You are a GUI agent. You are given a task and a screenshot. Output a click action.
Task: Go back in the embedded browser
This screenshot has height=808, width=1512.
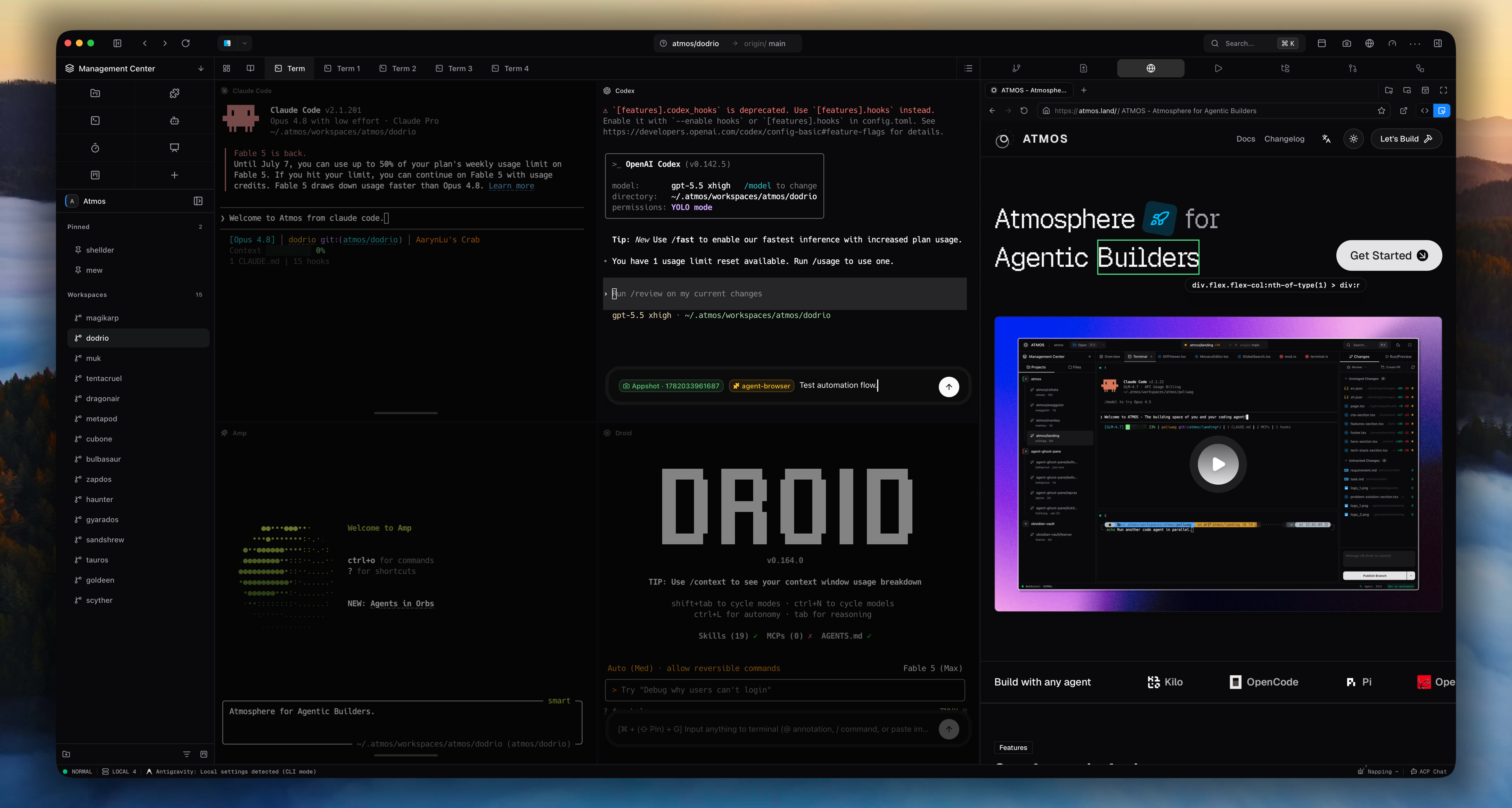pos(992,111)
